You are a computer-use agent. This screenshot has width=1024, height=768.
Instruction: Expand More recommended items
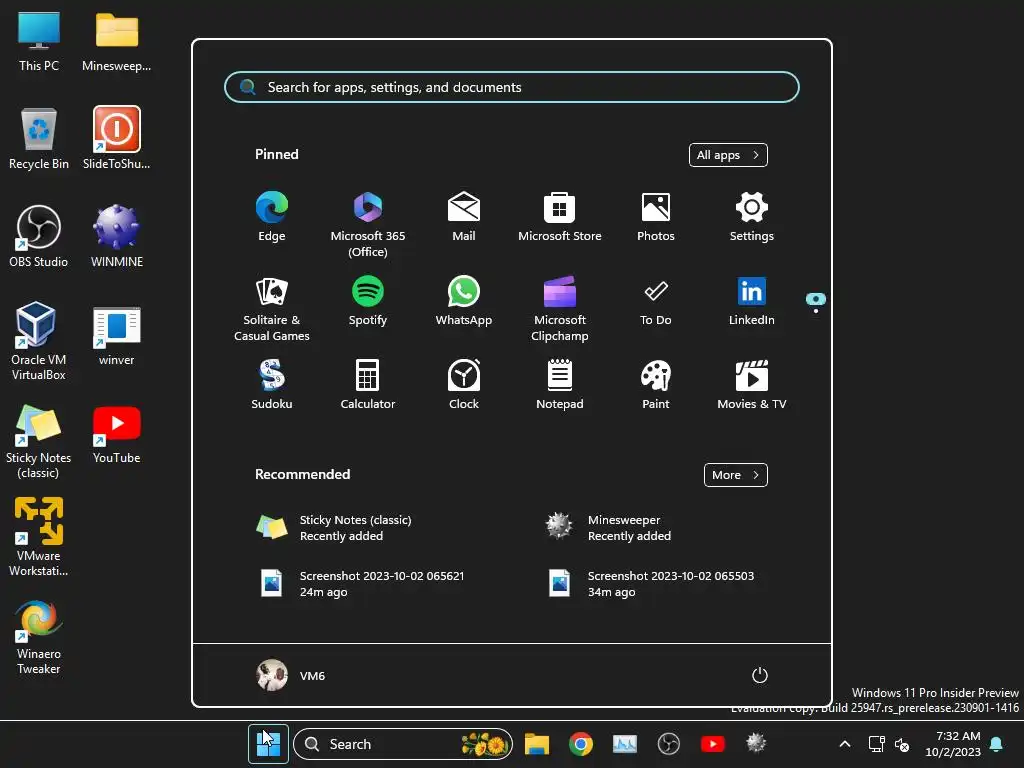[735, 475]
